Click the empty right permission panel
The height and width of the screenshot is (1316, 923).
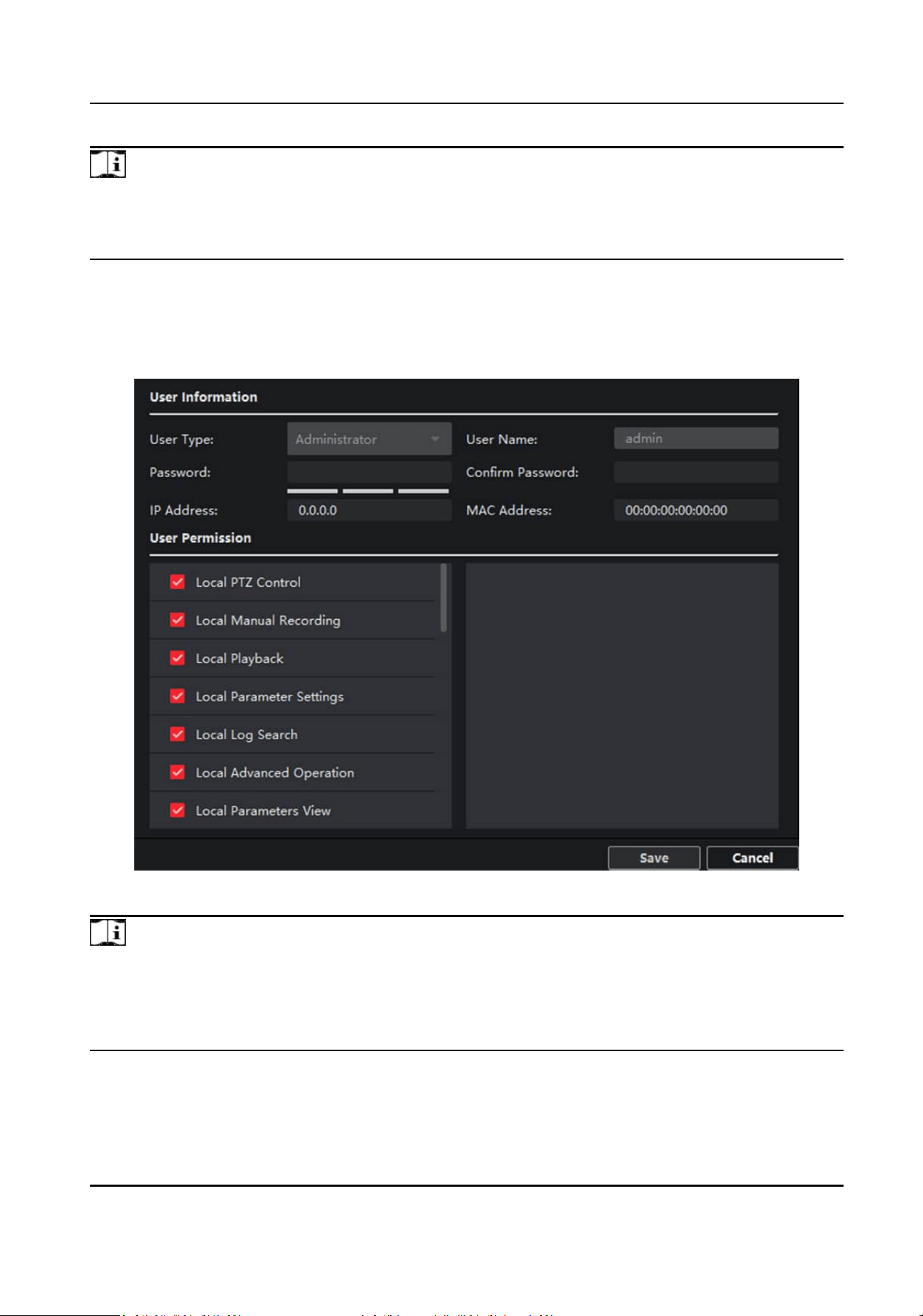(x=622, y=696)
